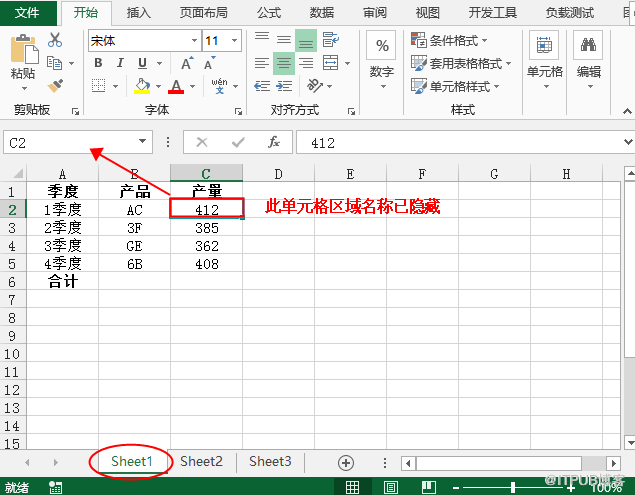
Task: Click the wén phonetic guide icon
Action: 219,86
